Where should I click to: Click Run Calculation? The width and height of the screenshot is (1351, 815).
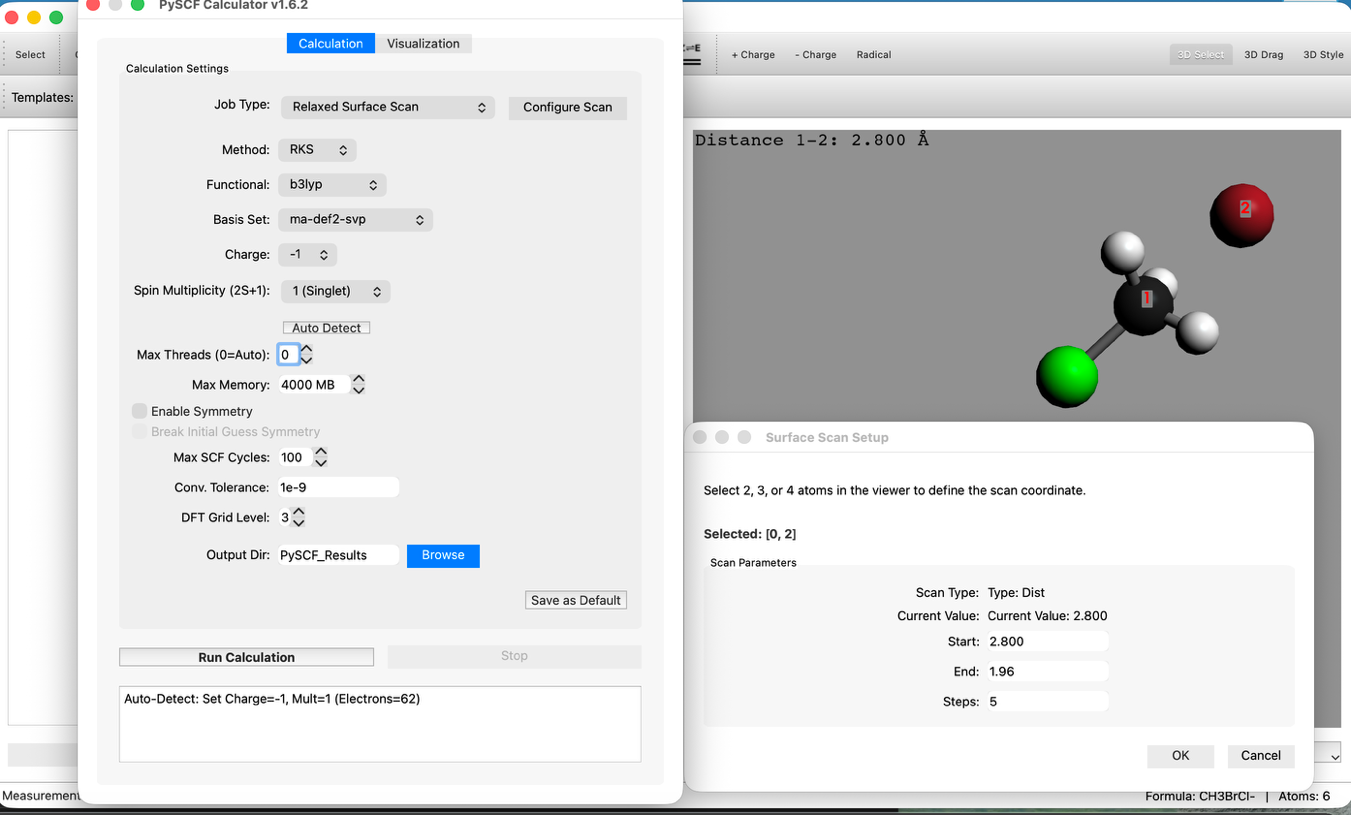tap(245, 657)
